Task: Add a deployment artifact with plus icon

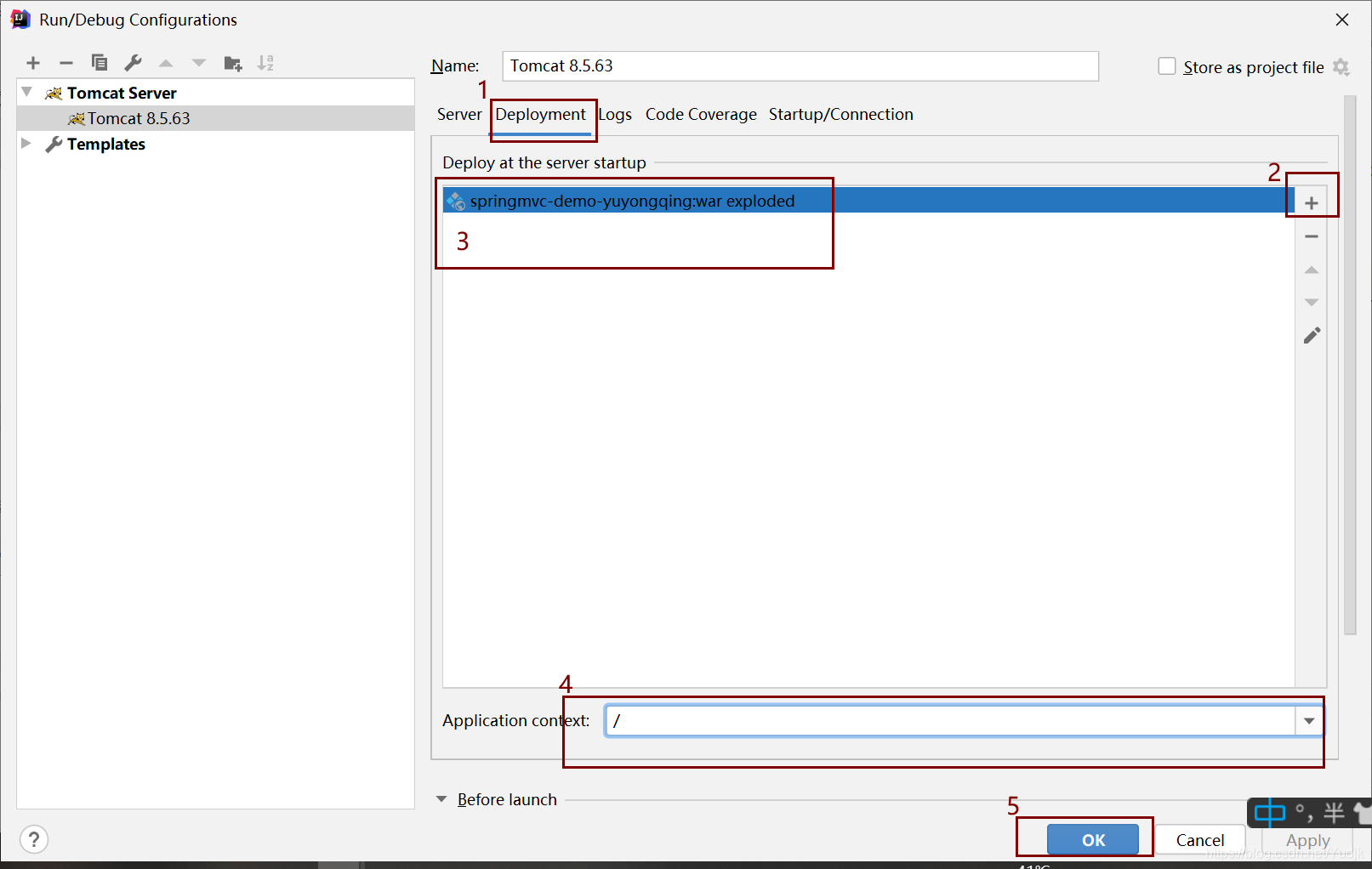Action: point(1312,203)
